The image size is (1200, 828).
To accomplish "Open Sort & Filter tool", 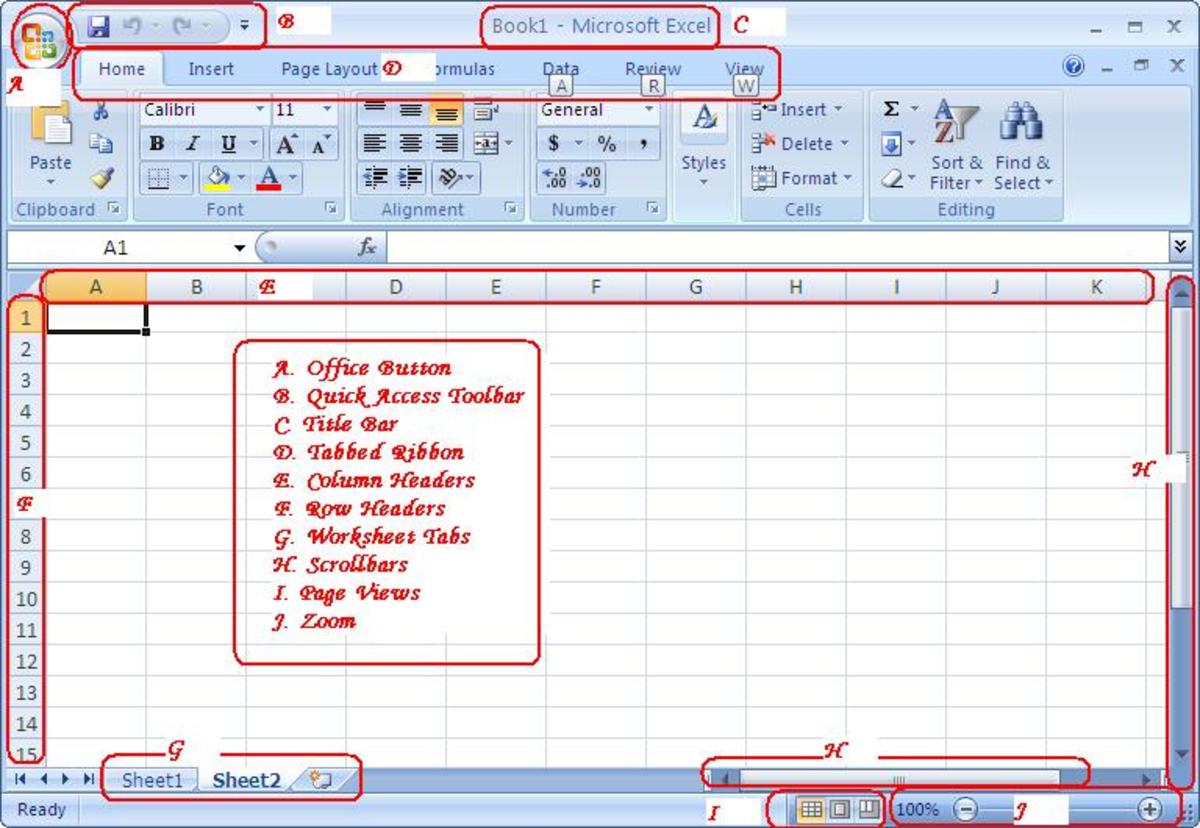I will [x=956, y=145].
